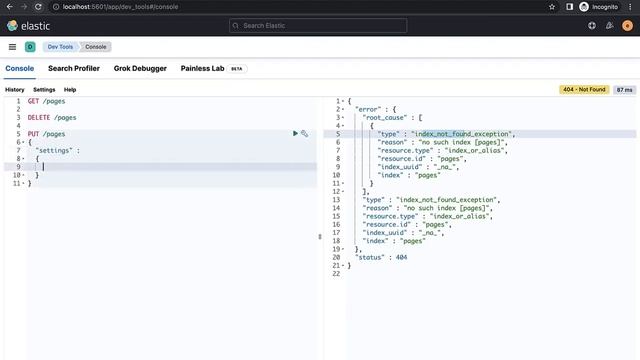Click the browser address bar URL
Viewport: 640px width, 360px height.
pyautogui.click(x=120, y=7)
